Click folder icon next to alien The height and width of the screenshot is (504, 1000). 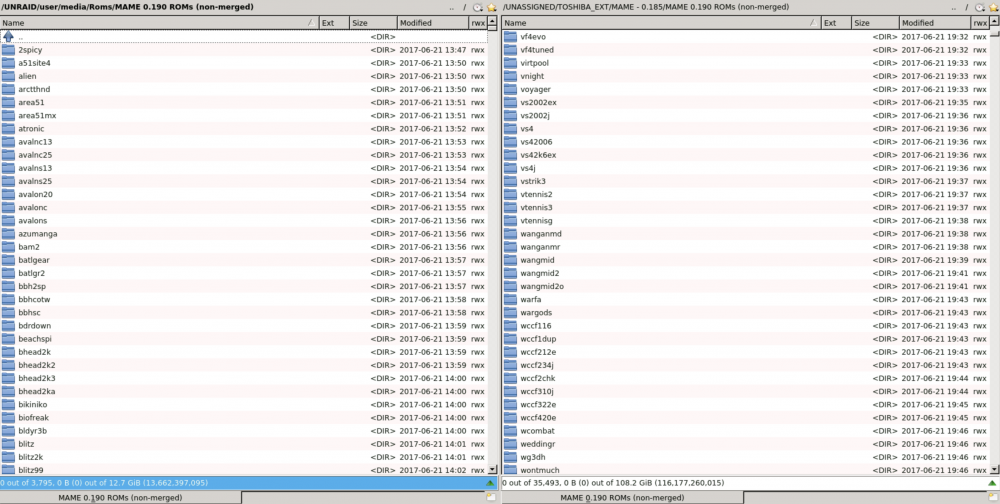[8, 76]
